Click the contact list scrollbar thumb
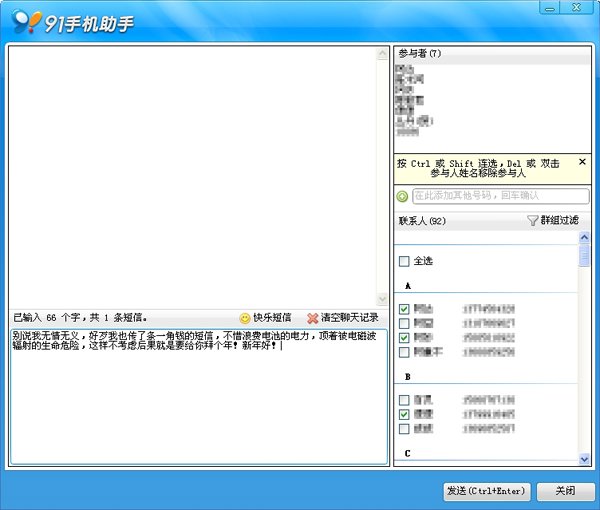This screenshot has width=600, height=510. pos(584,256)
